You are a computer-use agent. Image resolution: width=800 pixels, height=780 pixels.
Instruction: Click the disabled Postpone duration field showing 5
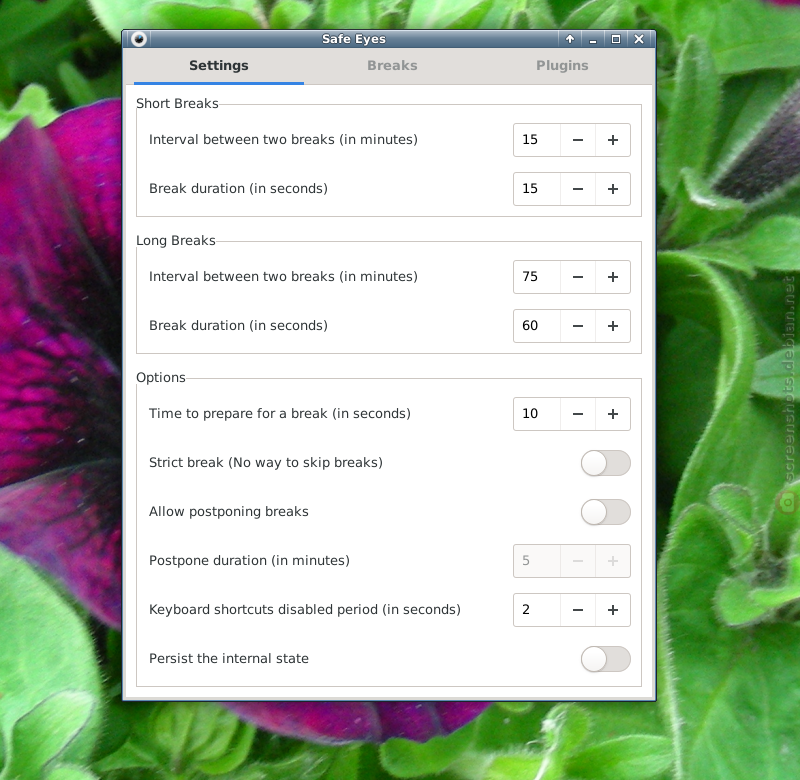(x=537, y=561)
